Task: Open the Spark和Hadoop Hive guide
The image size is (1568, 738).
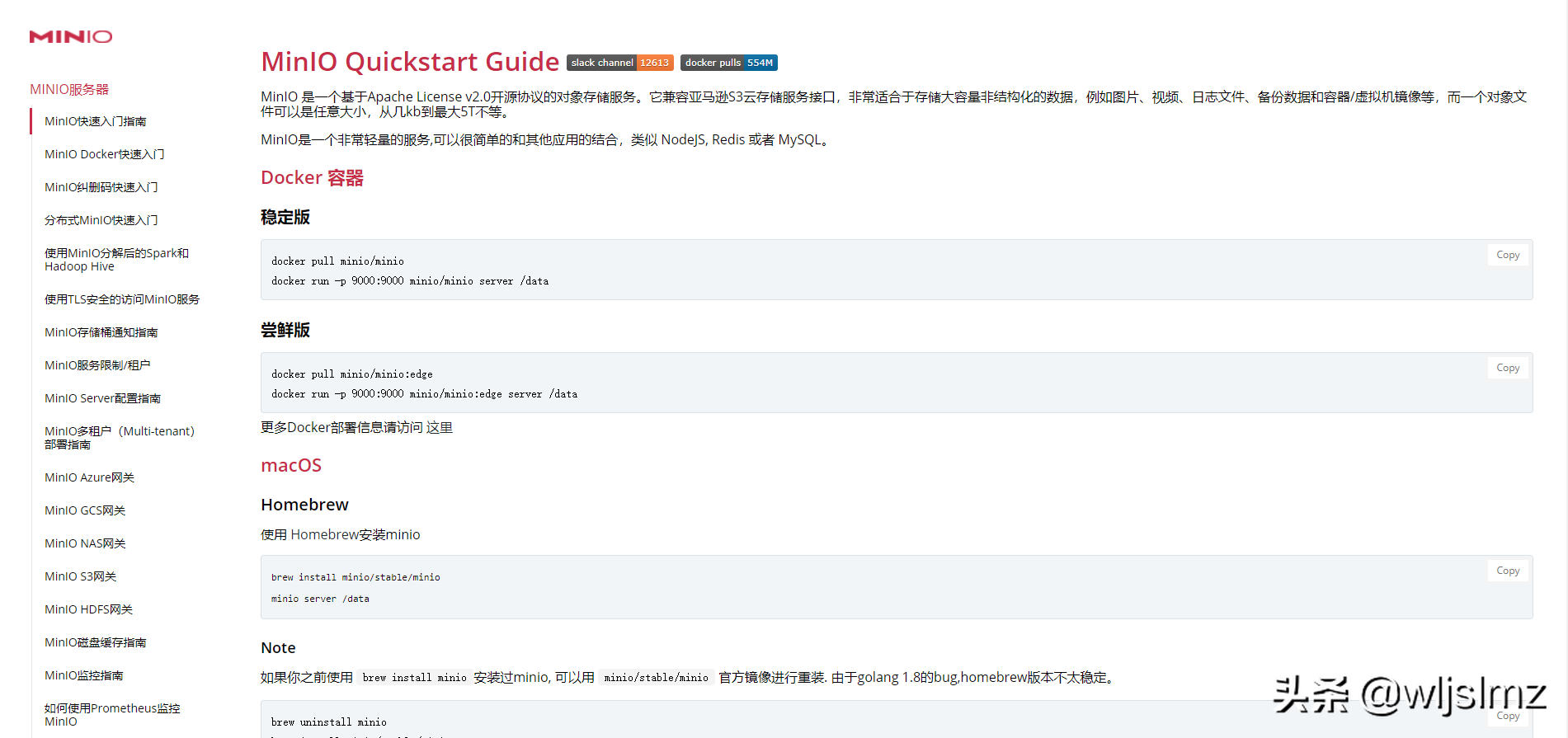Action: click(x=117, y=260)
